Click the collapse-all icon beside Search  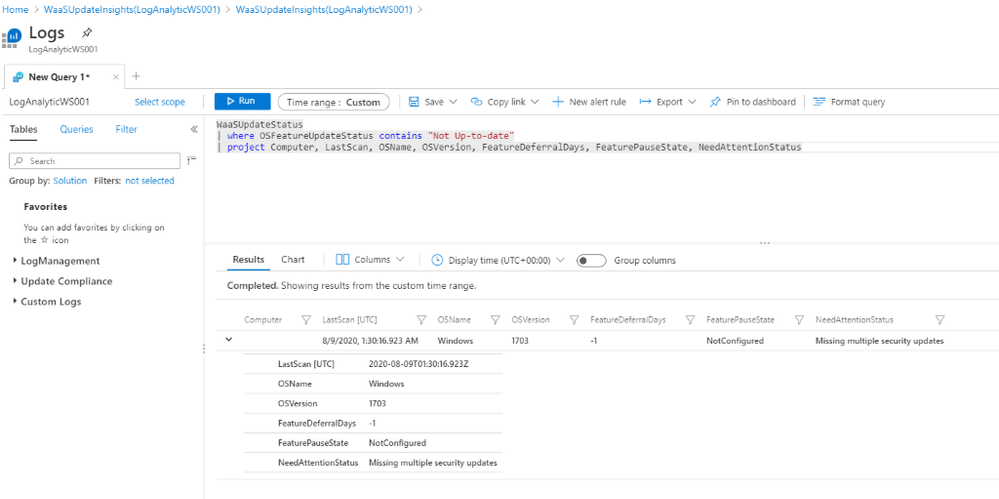[192, 161]
